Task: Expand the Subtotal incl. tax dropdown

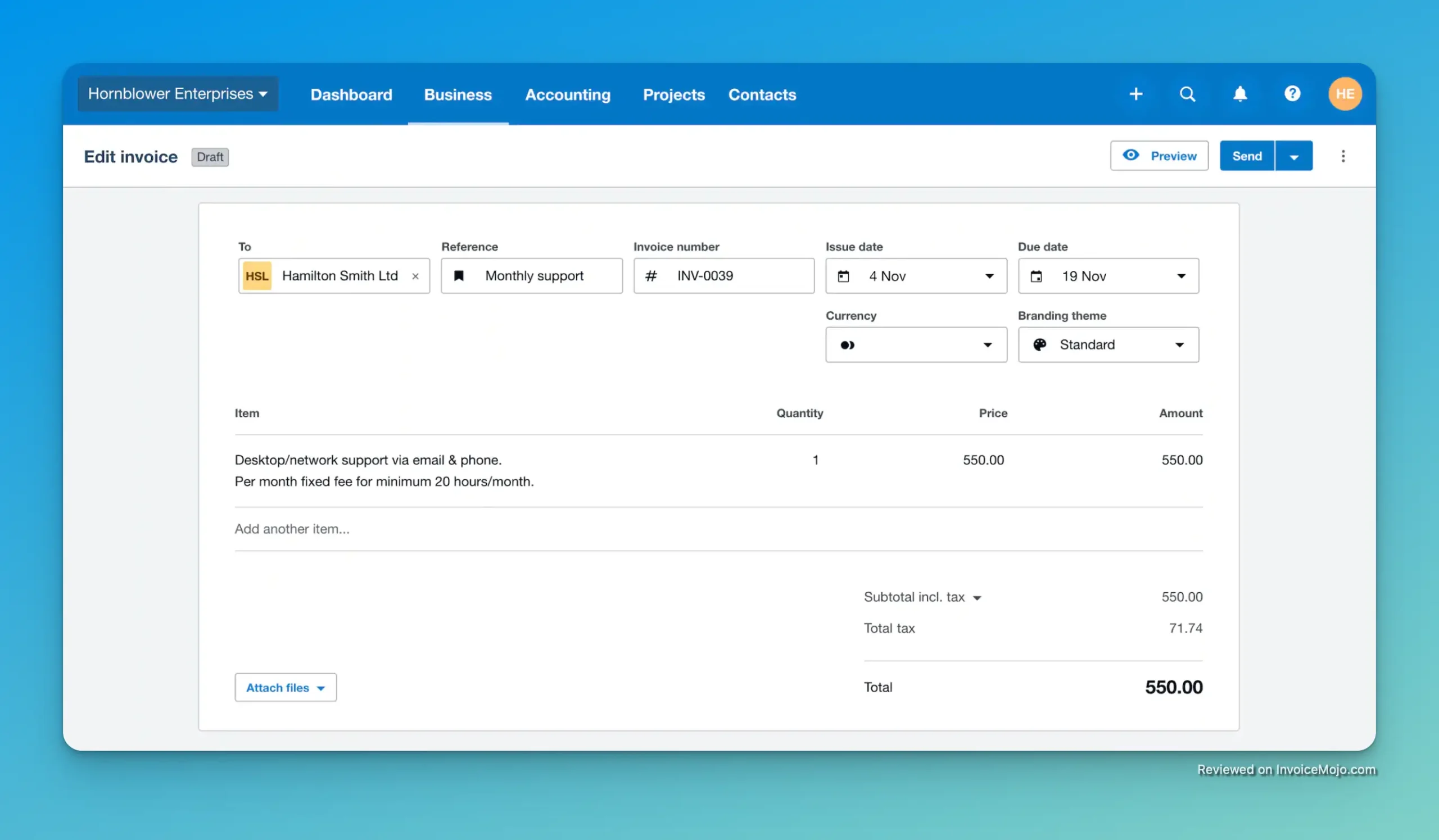Action: click(x=979, y=597)
